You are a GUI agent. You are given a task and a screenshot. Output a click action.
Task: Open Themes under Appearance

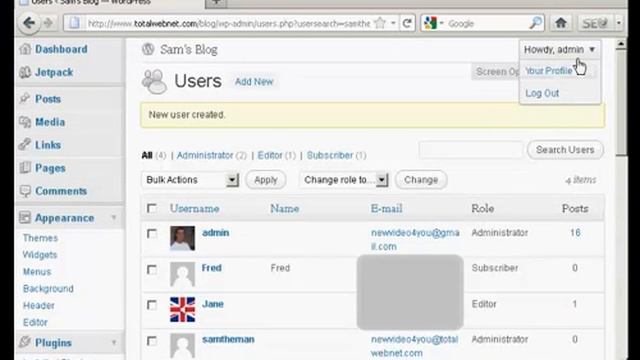click(40, 238)
